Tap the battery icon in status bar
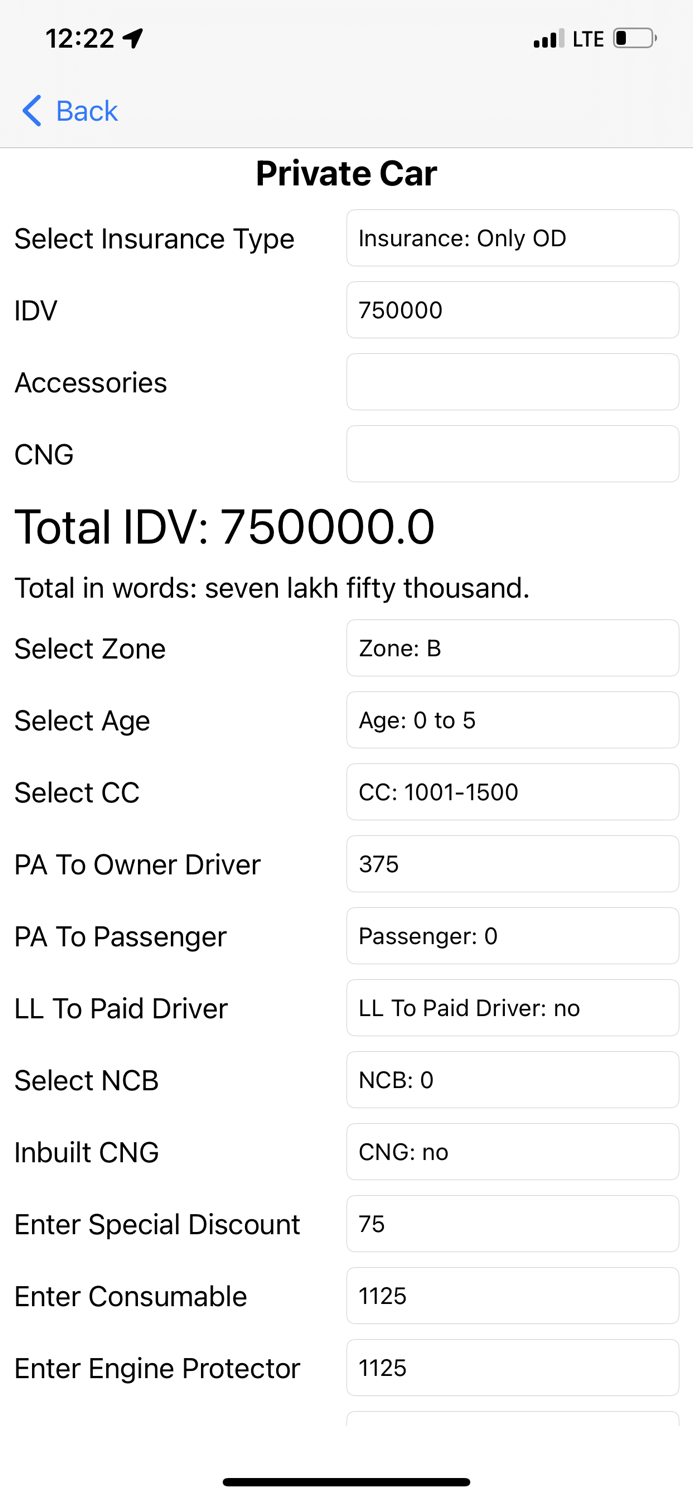693x1500 pixels. click(634, 38)
